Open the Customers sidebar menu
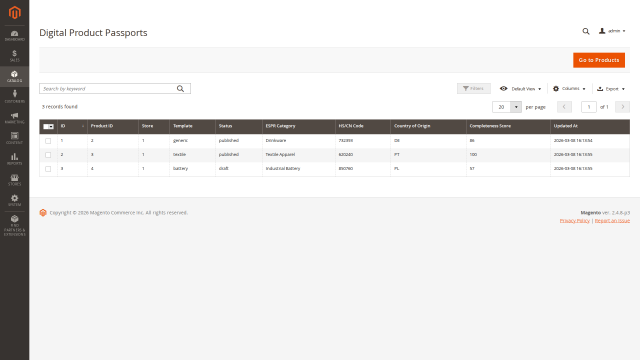Image resolution: width=640 pixels, height=360 pixels. point(14,97)
